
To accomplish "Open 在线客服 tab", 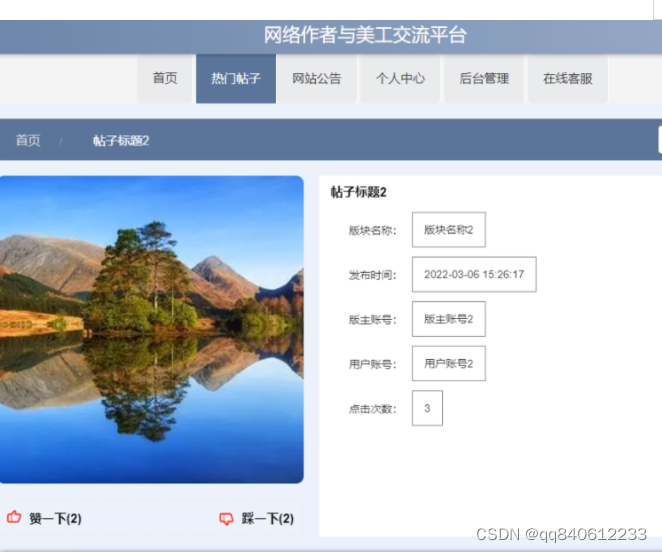I will 568,79.
